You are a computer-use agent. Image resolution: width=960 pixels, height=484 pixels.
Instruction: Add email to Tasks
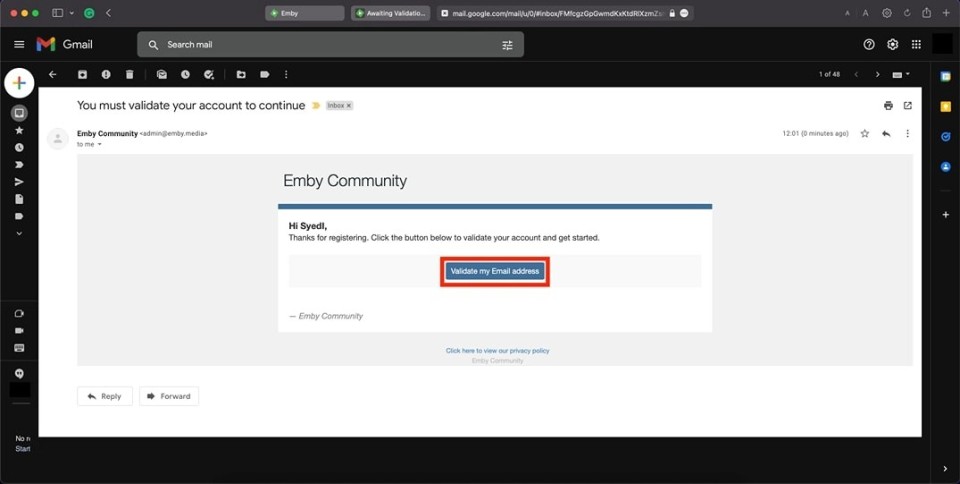[x=209, y=74]
